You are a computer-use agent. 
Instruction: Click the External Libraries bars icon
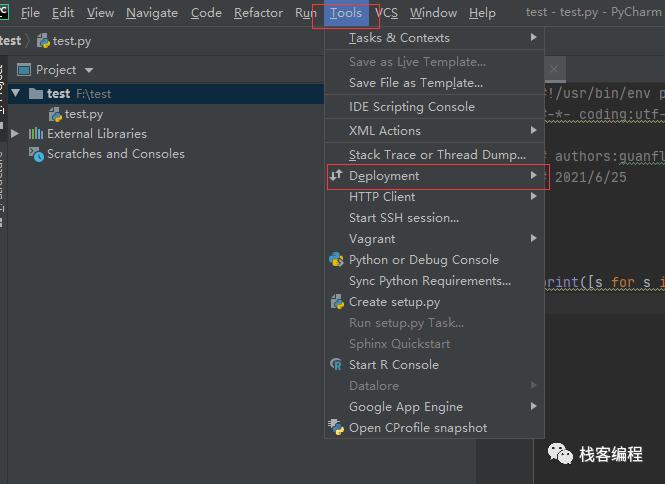[x=36, y=134]
